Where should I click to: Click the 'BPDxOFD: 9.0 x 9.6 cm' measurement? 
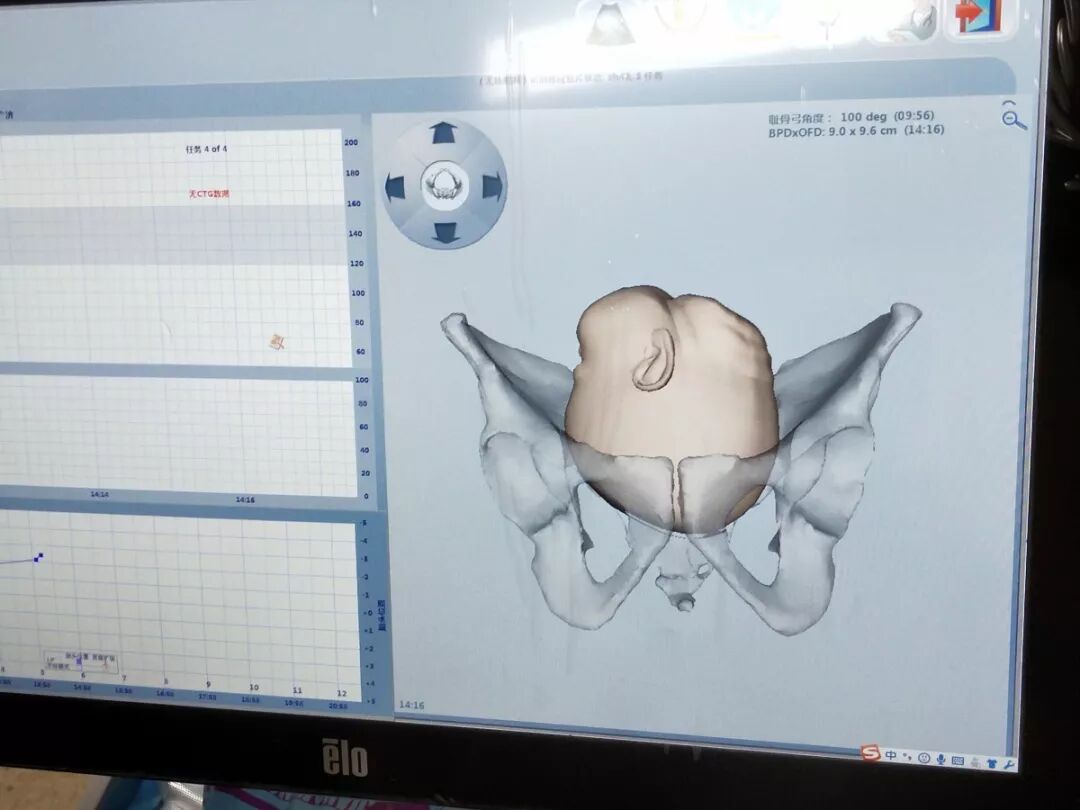click(833, 131)
